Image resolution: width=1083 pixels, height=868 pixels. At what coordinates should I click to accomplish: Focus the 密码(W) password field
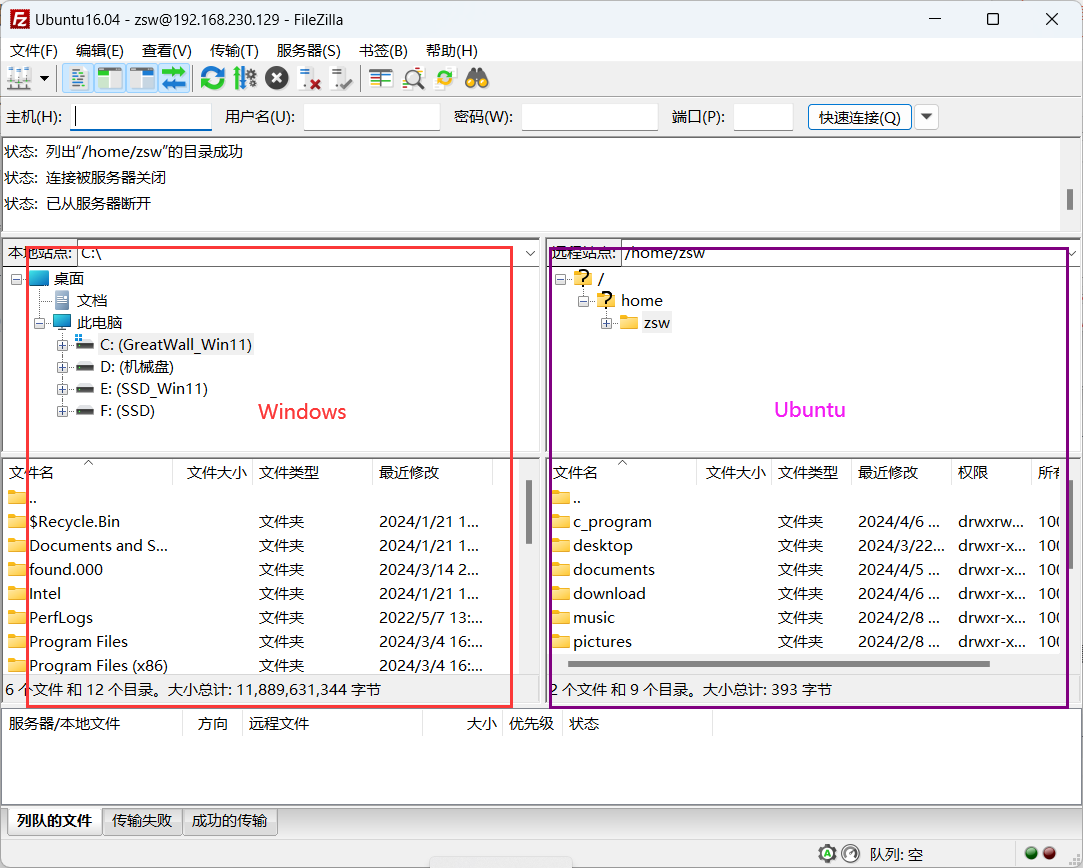(x=589, y=117)
